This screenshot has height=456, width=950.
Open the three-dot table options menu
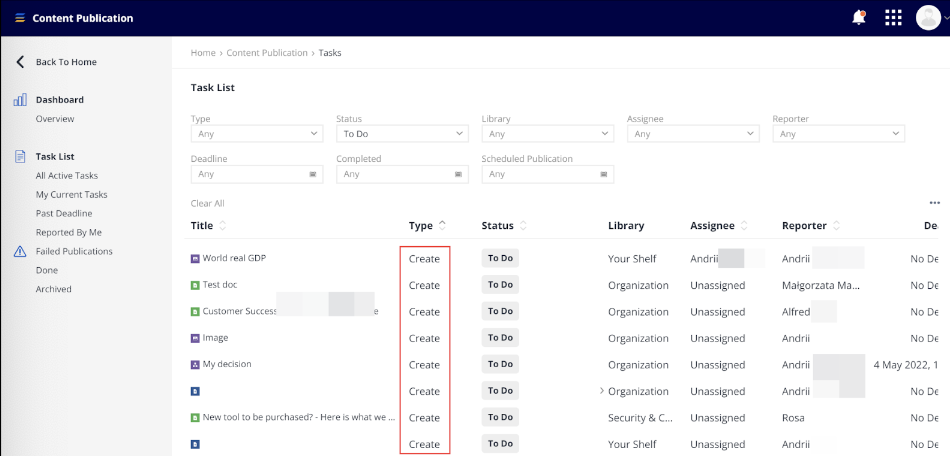click(x=935, y=203)
